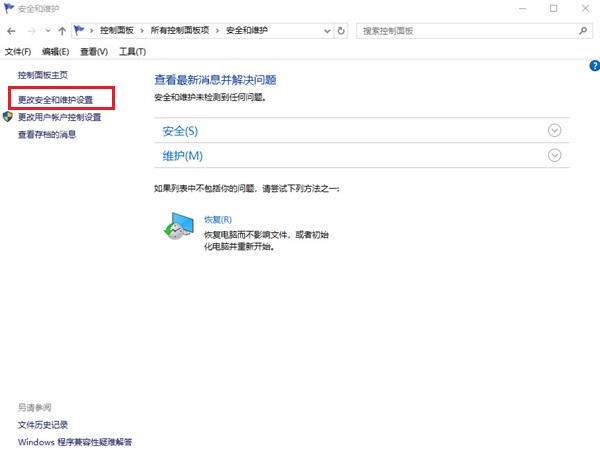Expand the 安全(S) section chevron
This screenshot has height=459, width=600.
click(554, 130)
